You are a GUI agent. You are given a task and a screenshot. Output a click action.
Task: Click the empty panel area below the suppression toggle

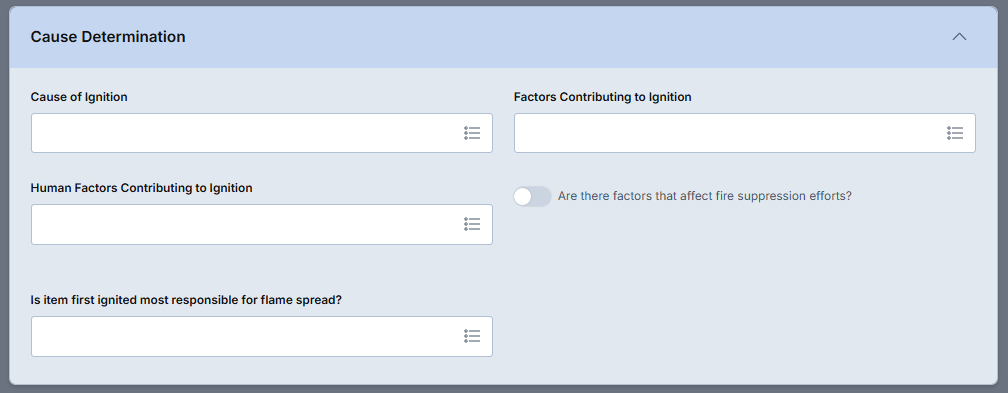point(746,296)
